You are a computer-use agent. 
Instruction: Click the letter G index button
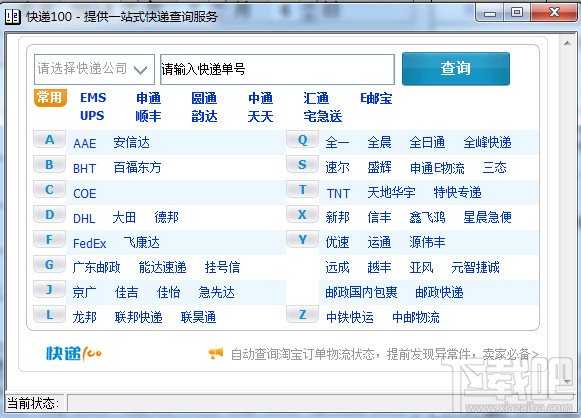(49, 265)
